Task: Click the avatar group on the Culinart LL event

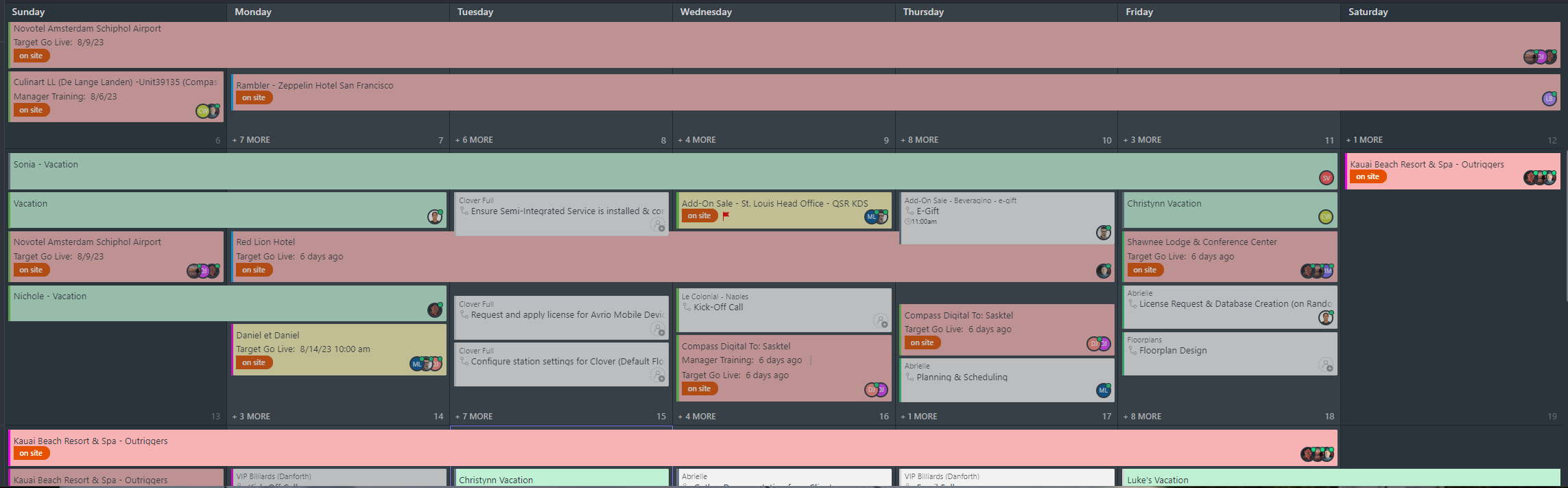Action: click(208, 111)
